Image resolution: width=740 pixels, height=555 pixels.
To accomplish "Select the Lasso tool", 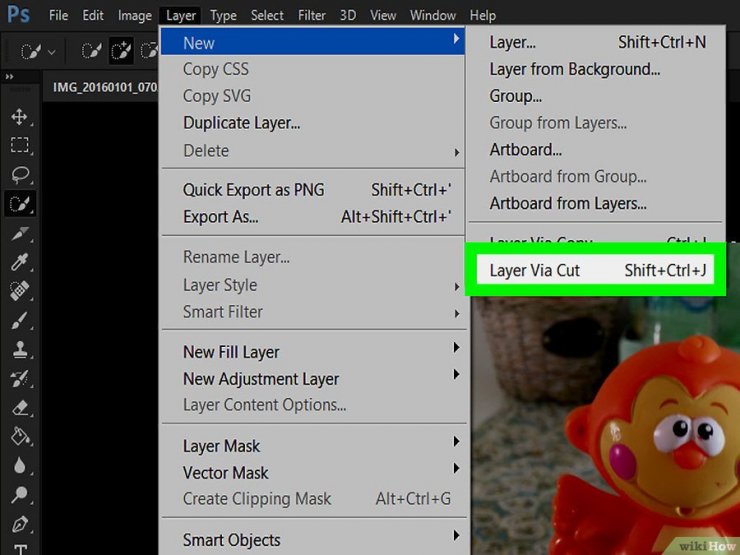I will pos(19,174).
